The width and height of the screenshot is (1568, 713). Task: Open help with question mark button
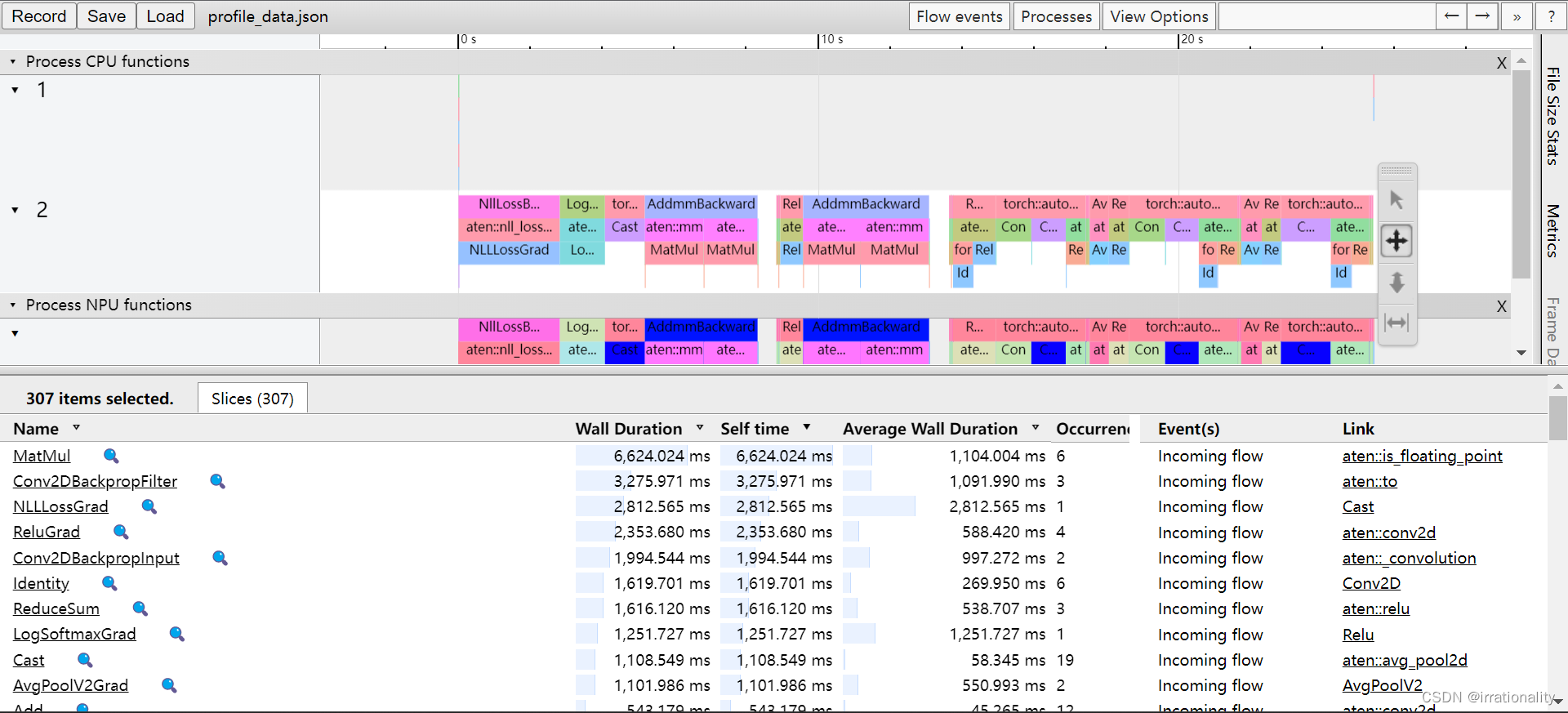(1551, 16)
